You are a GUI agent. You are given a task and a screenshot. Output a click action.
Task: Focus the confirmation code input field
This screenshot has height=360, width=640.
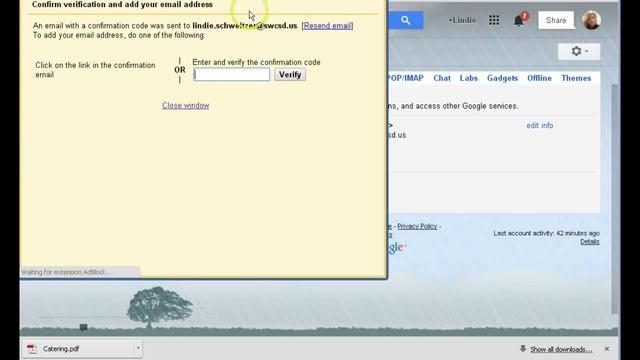[x=231, y=75]
